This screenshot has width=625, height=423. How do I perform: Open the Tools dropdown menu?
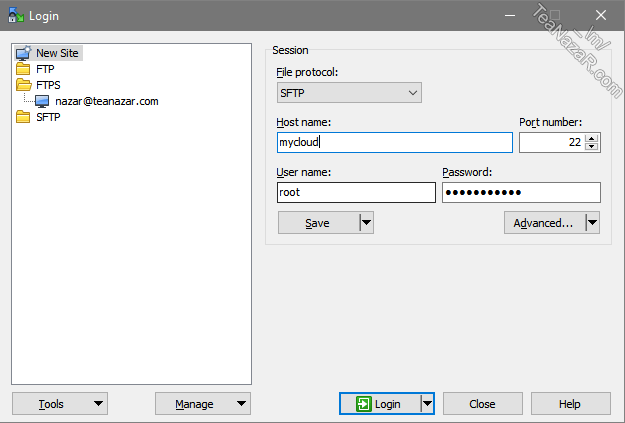coord(60,404)
